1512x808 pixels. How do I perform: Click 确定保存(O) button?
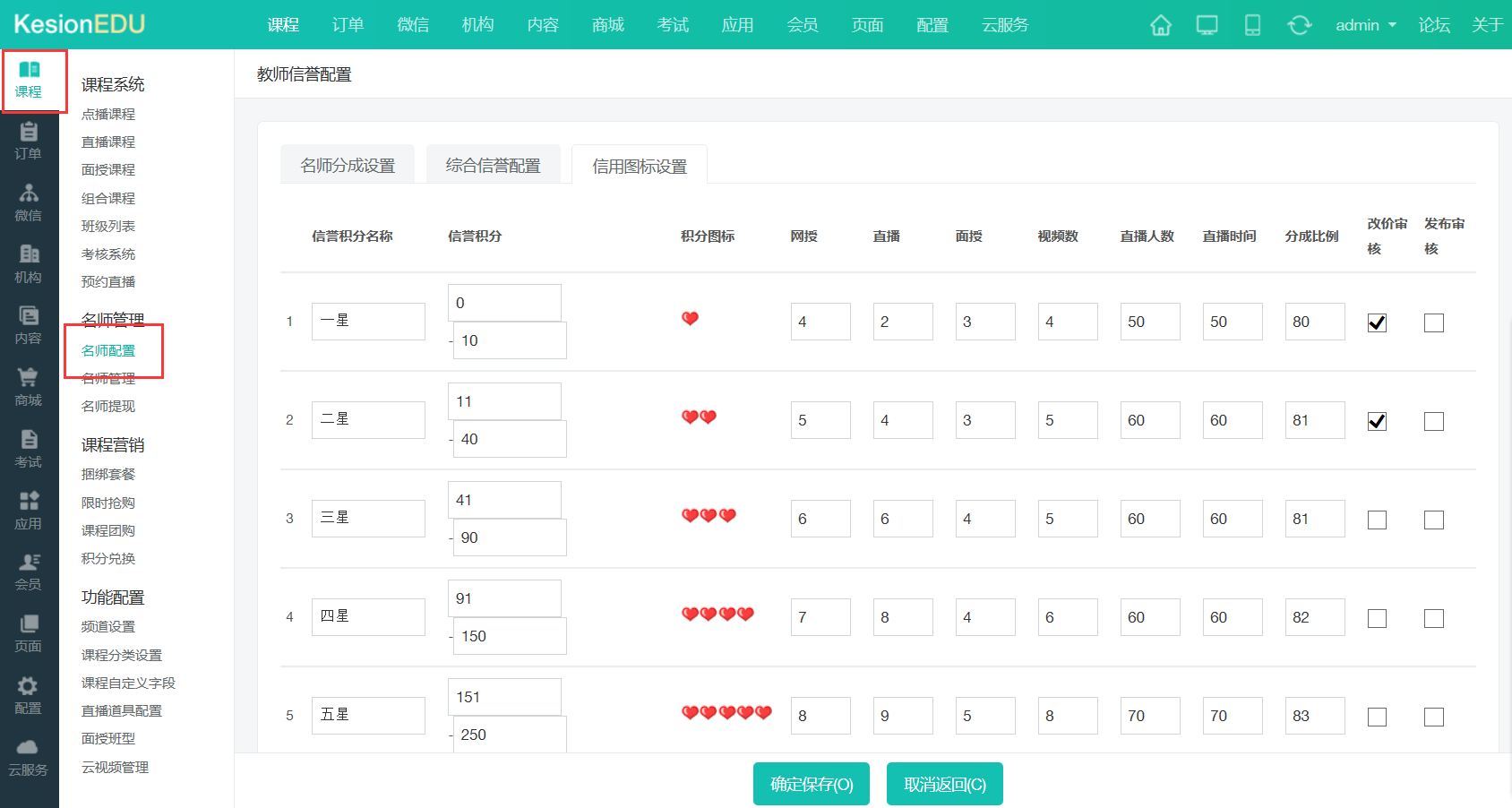(811, 784)
